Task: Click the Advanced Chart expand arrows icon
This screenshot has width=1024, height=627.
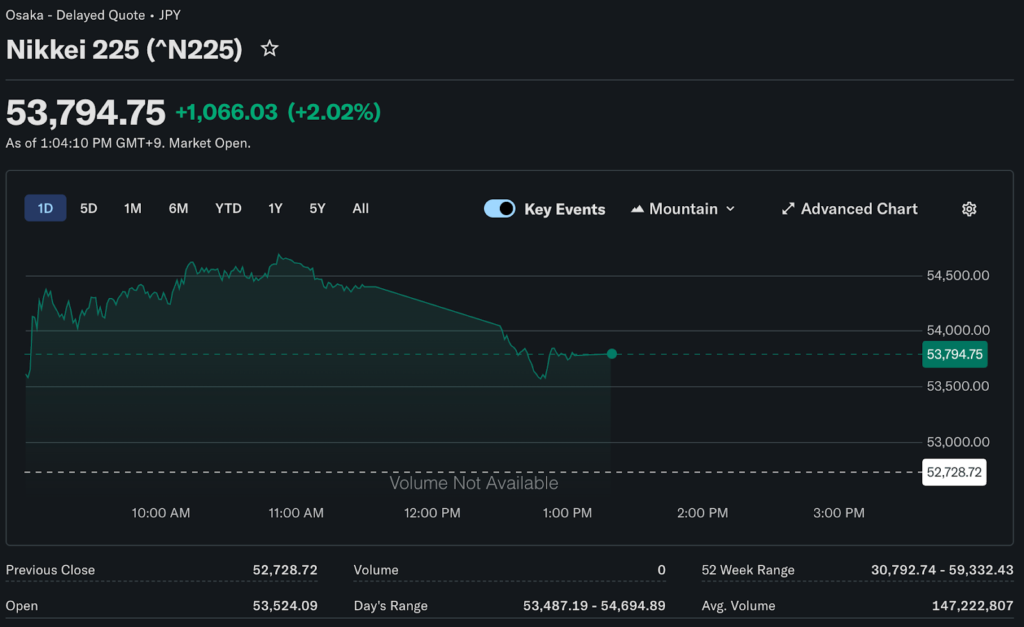Action: 788,209
